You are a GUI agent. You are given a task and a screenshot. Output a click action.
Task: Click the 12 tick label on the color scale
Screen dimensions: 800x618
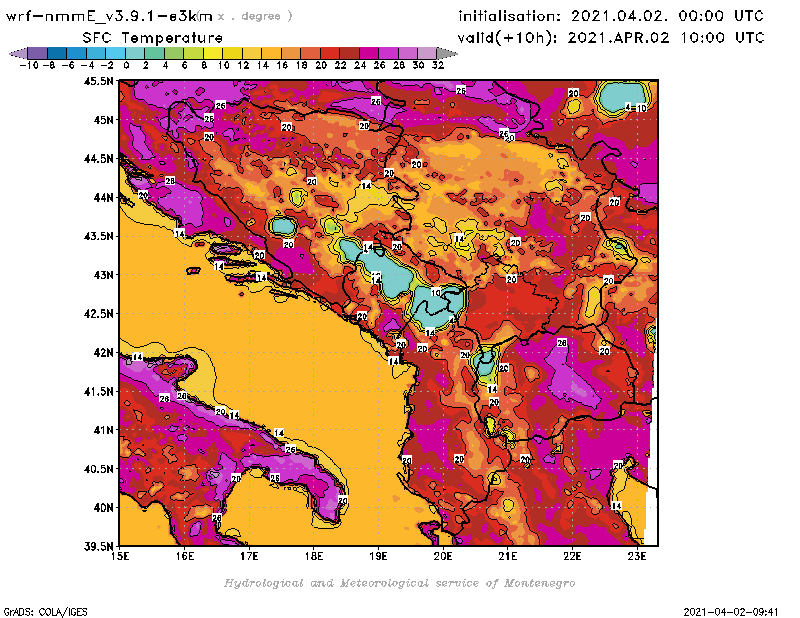click(x=243, y=65)
